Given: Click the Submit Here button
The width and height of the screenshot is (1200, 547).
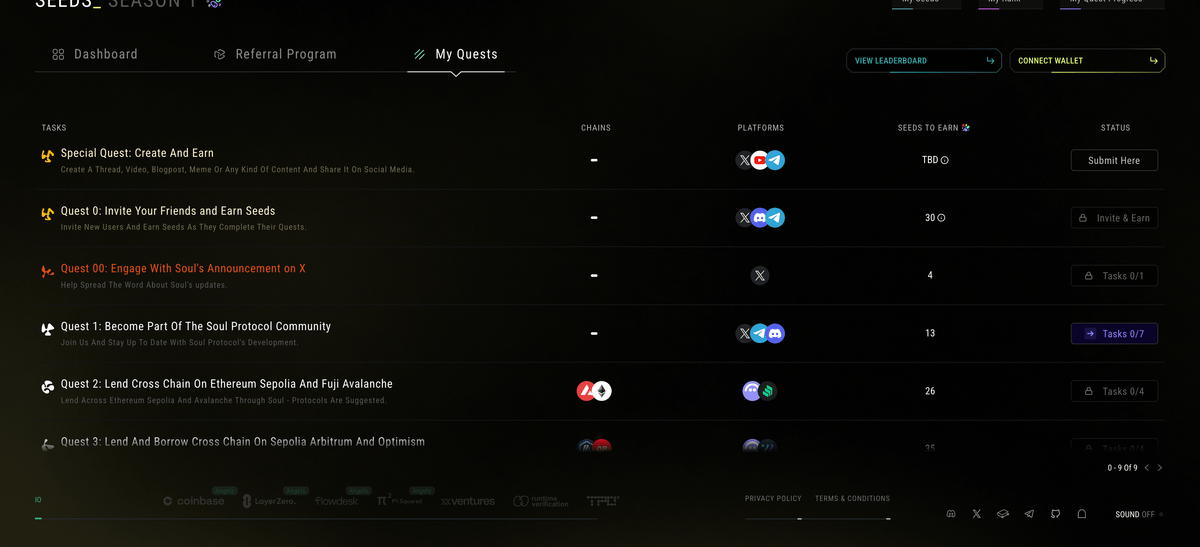Looking at the screenshot, I should click(x=1114, y=160).
